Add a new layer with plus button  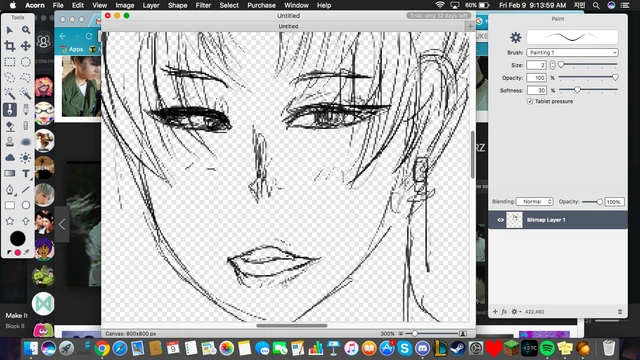pyautogui.click(x=495, y=311)
